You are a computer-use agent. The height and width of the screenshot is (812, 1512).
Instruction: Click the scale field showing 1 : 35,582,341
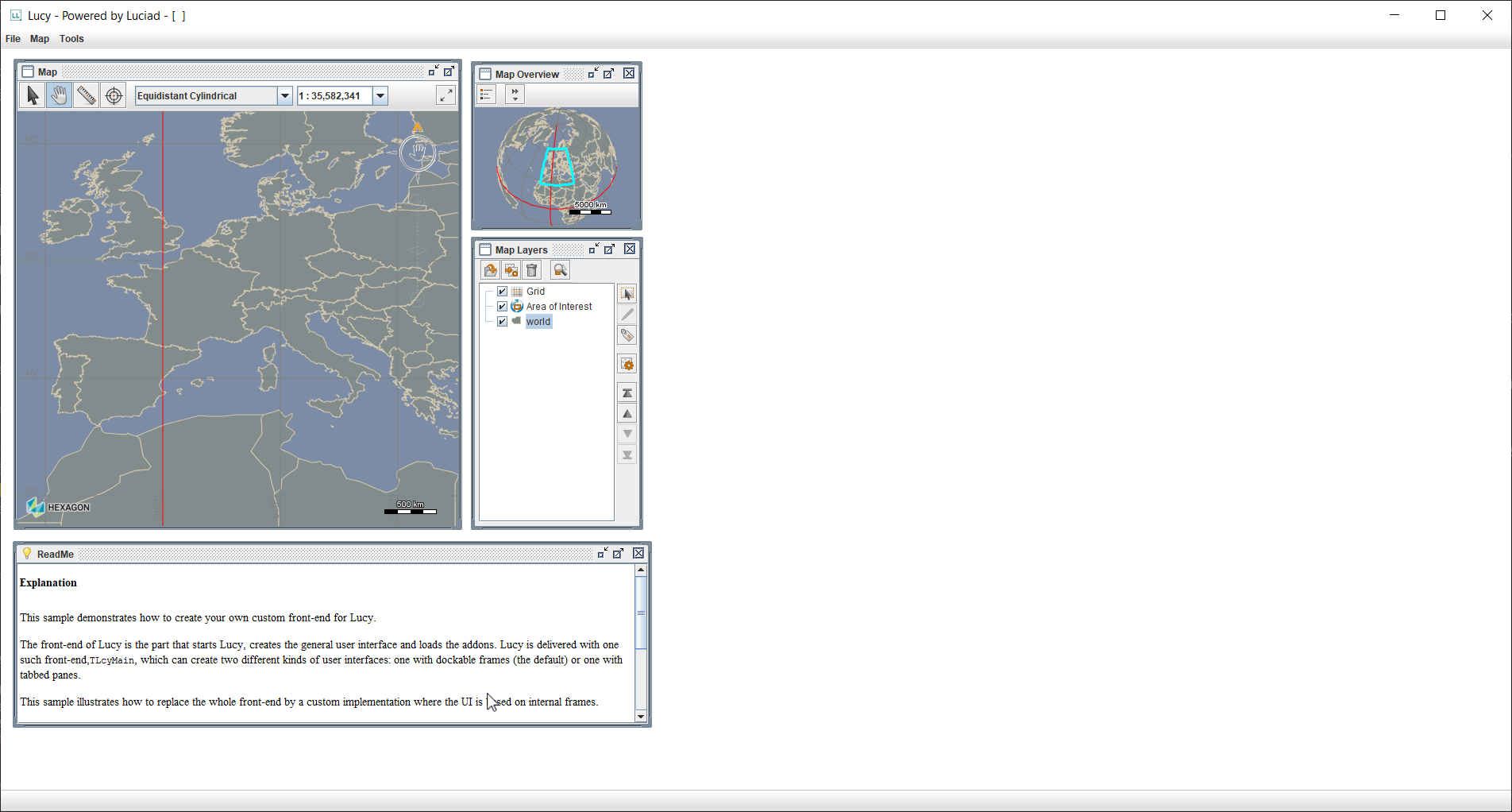click(x=335, y=95)
